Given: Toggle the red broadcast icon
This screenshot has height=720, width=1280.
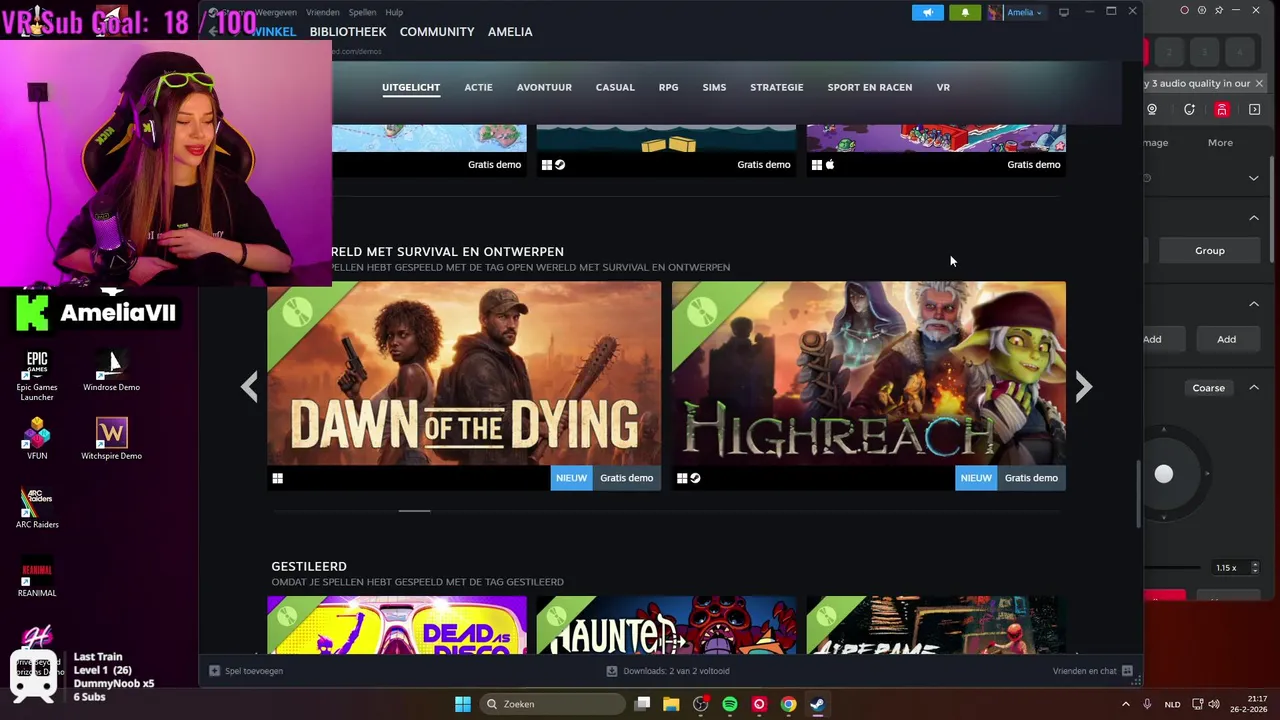Looking at the screenshot, I should coord(1222,109).
